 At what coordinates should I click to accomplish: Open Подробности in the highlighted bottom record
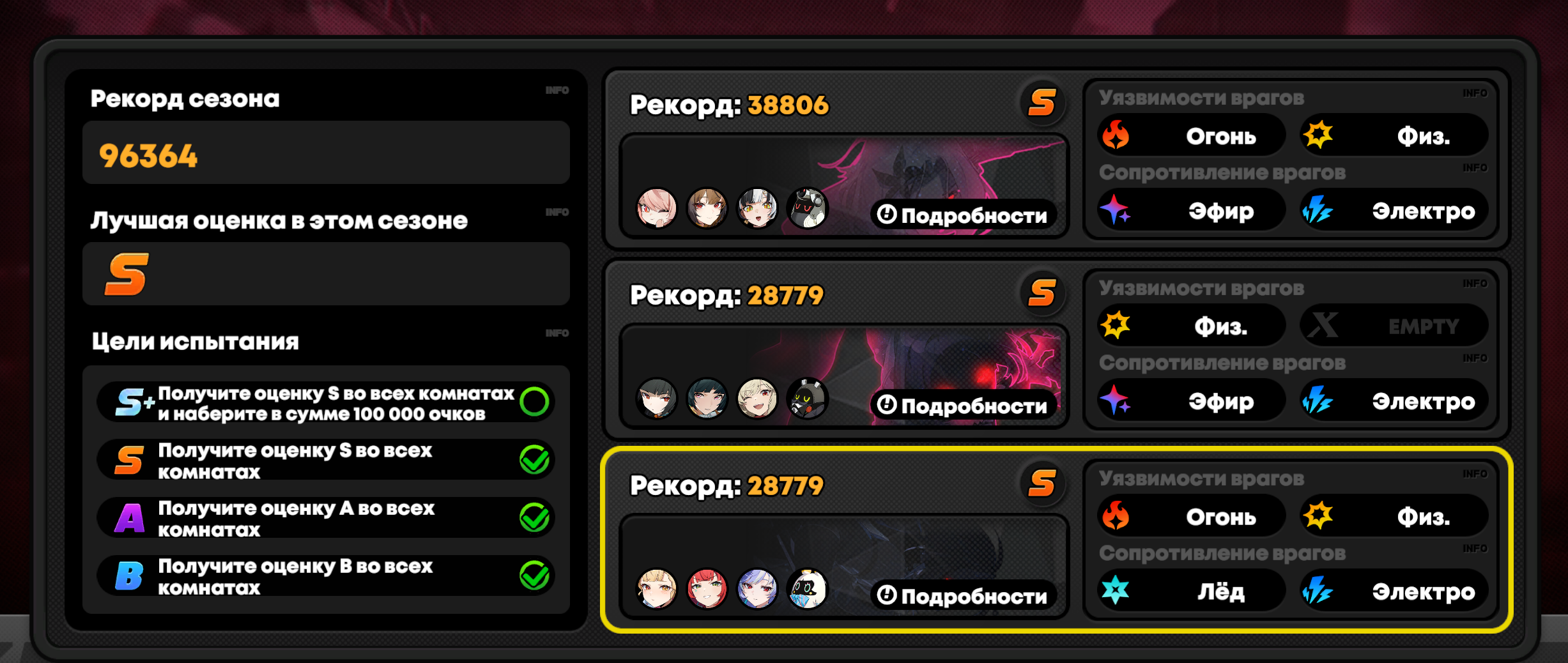(x=963, y=595)
